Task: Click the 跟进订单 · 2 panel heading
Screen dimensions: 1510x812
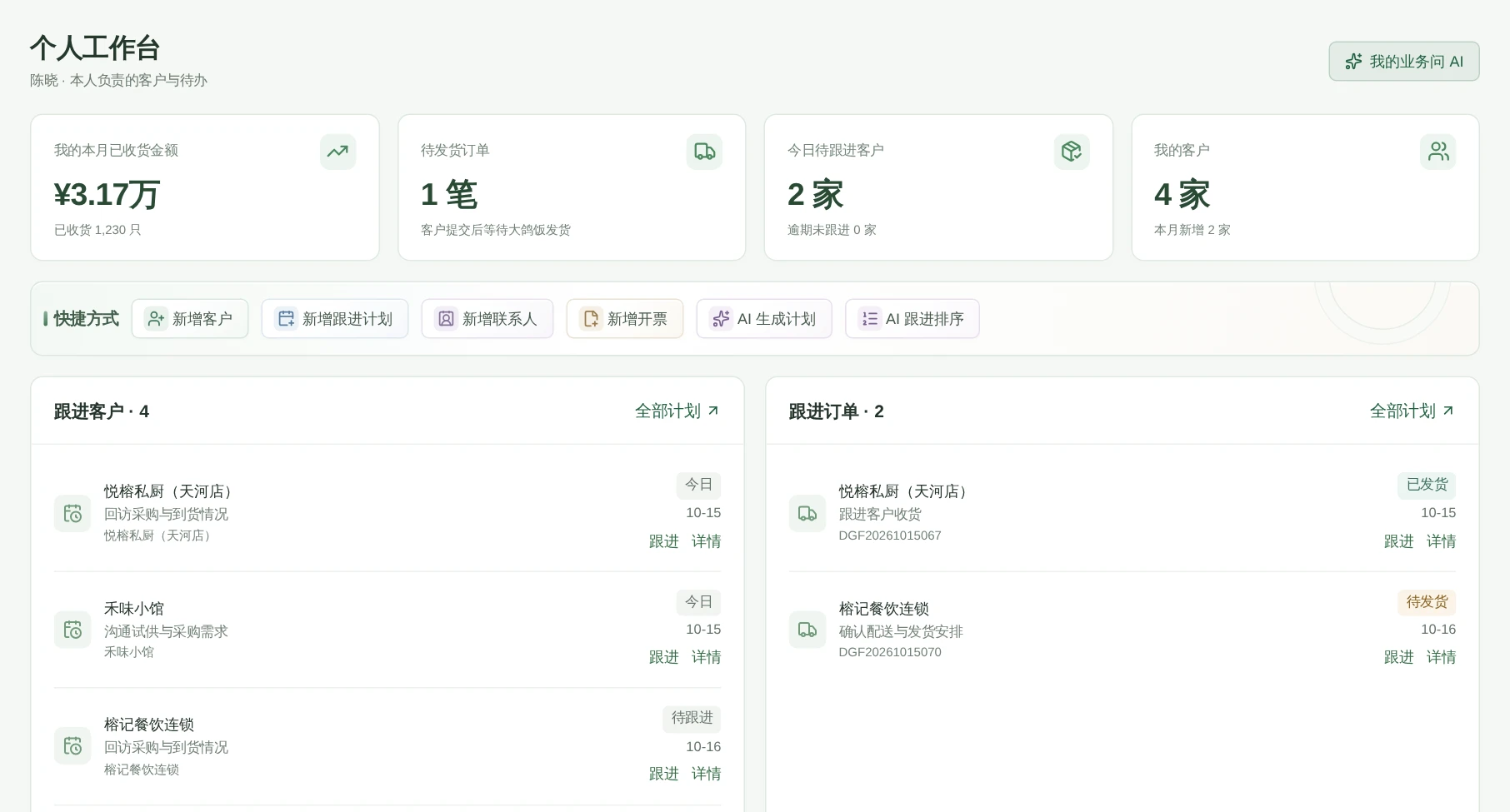Action: point(836,411)
